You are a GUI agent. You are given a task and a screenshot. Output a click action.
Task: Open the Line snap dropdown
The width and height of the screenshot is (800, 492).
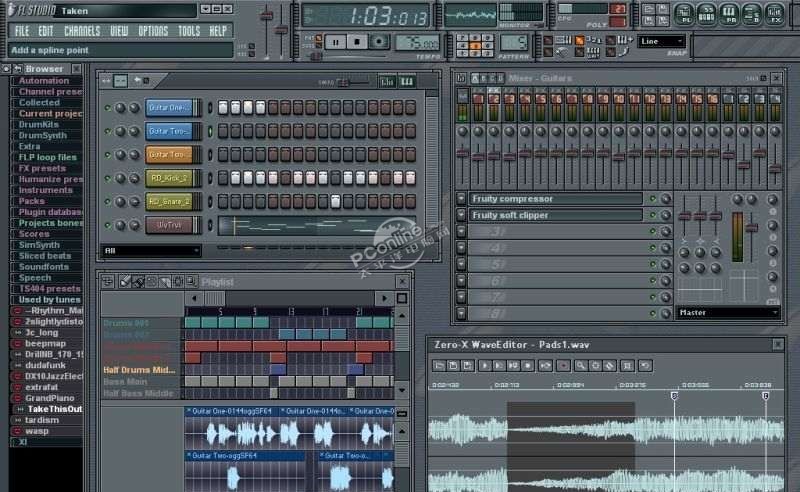[662, 42]
